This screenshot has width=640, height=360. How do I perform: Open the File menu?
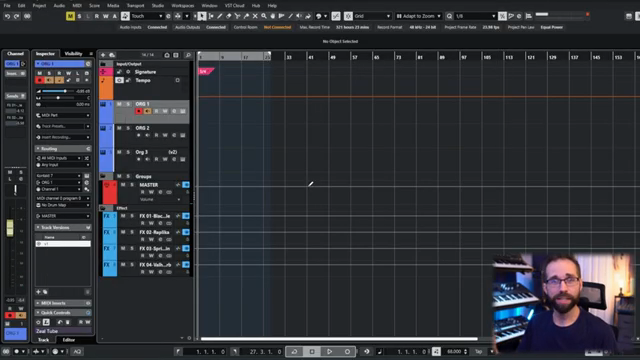click(x=7, y=6)
